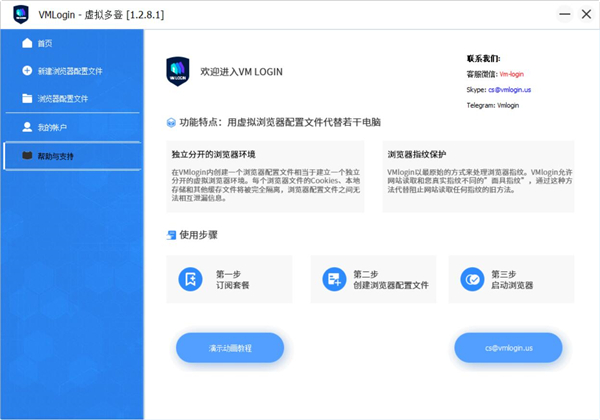This screenshot has height=420, width=600.
Task: Click the plus icon for 新建浏览器配置文件
Action: pos(27,71)
